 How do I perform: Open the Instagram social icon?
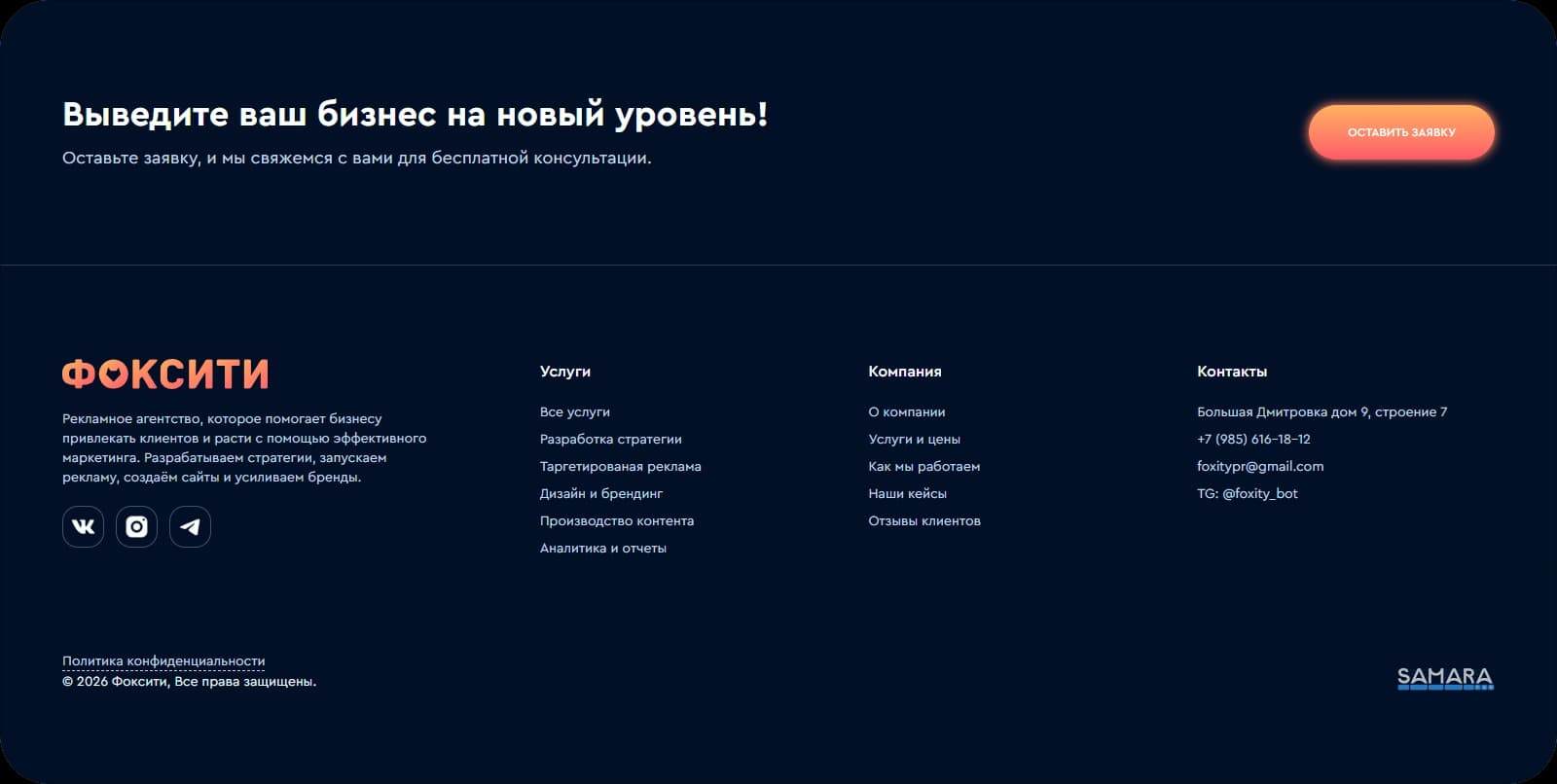pos(136,526)
